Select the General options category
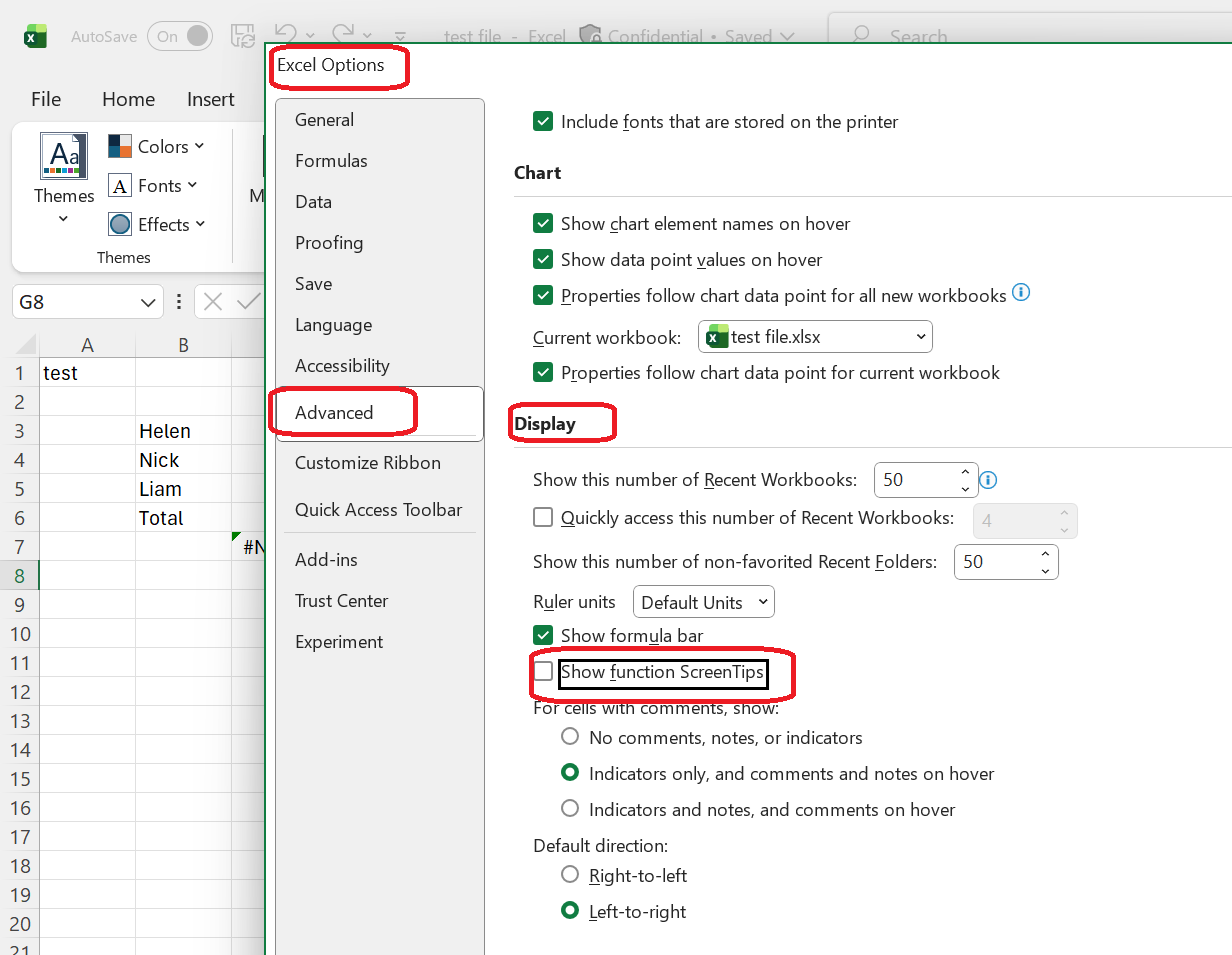The width and height of the screenshot is (1232, 955). 379,120
